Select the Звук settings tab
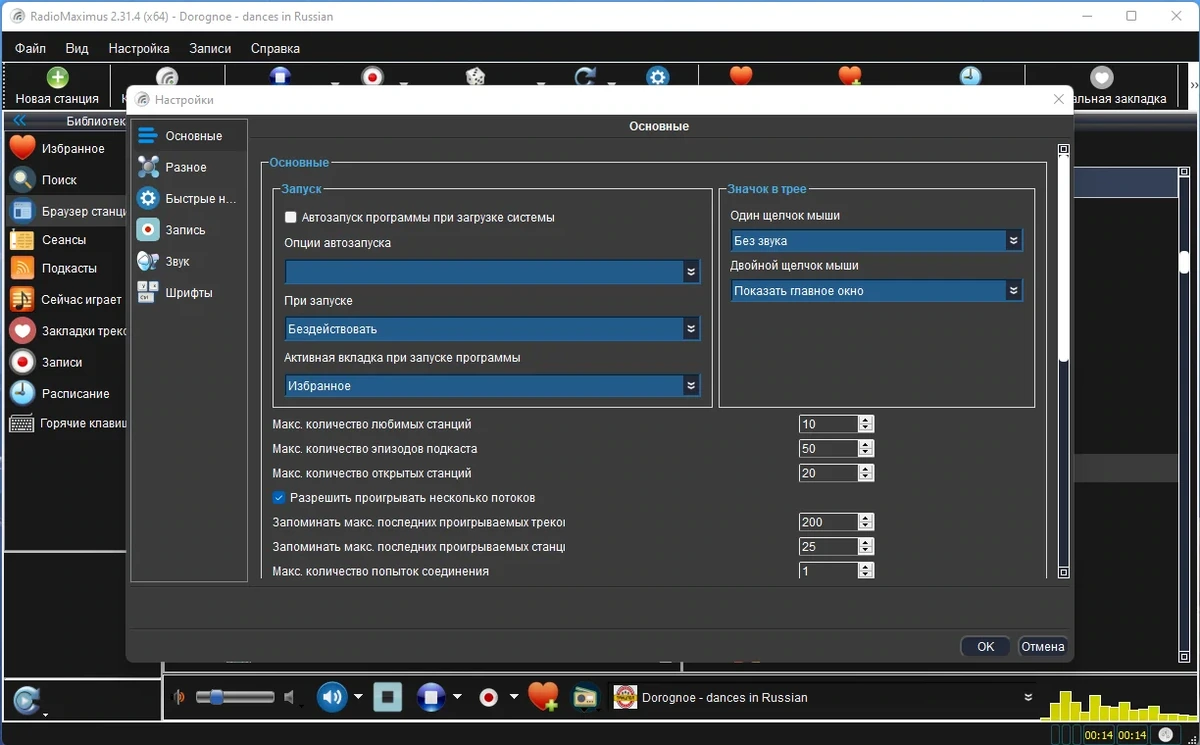 pyautogui.click(x=189, y=261)
